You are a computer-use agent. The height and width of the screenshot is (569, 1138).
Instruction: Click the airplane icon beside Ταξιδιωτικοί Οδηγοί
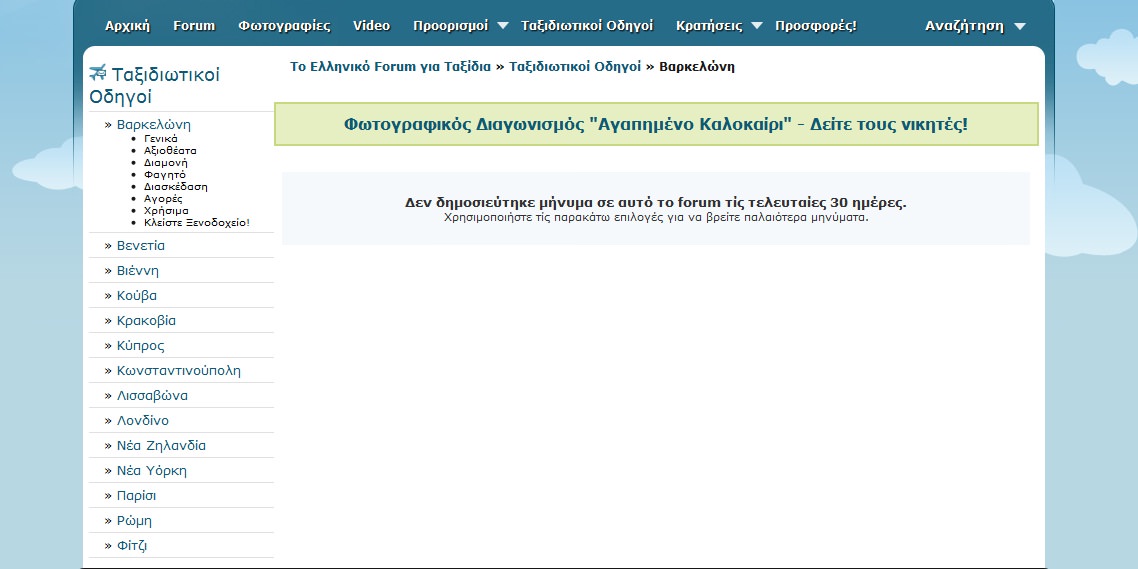click(98, 73)
